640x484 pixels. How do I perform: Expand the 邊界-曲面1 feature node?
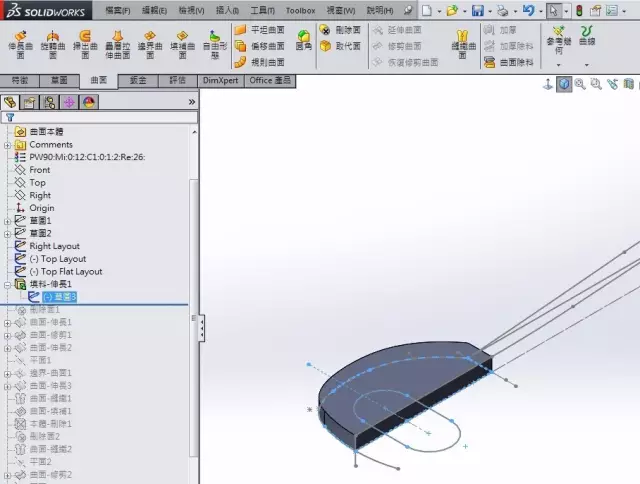pyautogui.click(x=7, y=374)
